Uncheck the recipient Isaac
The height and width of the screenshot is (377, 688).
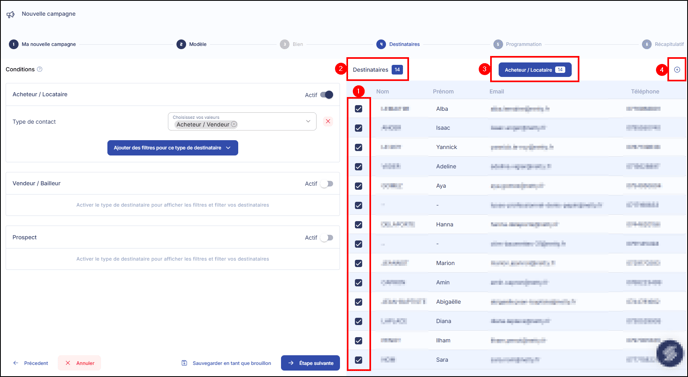pyautogui.click(x=358, y=128)
